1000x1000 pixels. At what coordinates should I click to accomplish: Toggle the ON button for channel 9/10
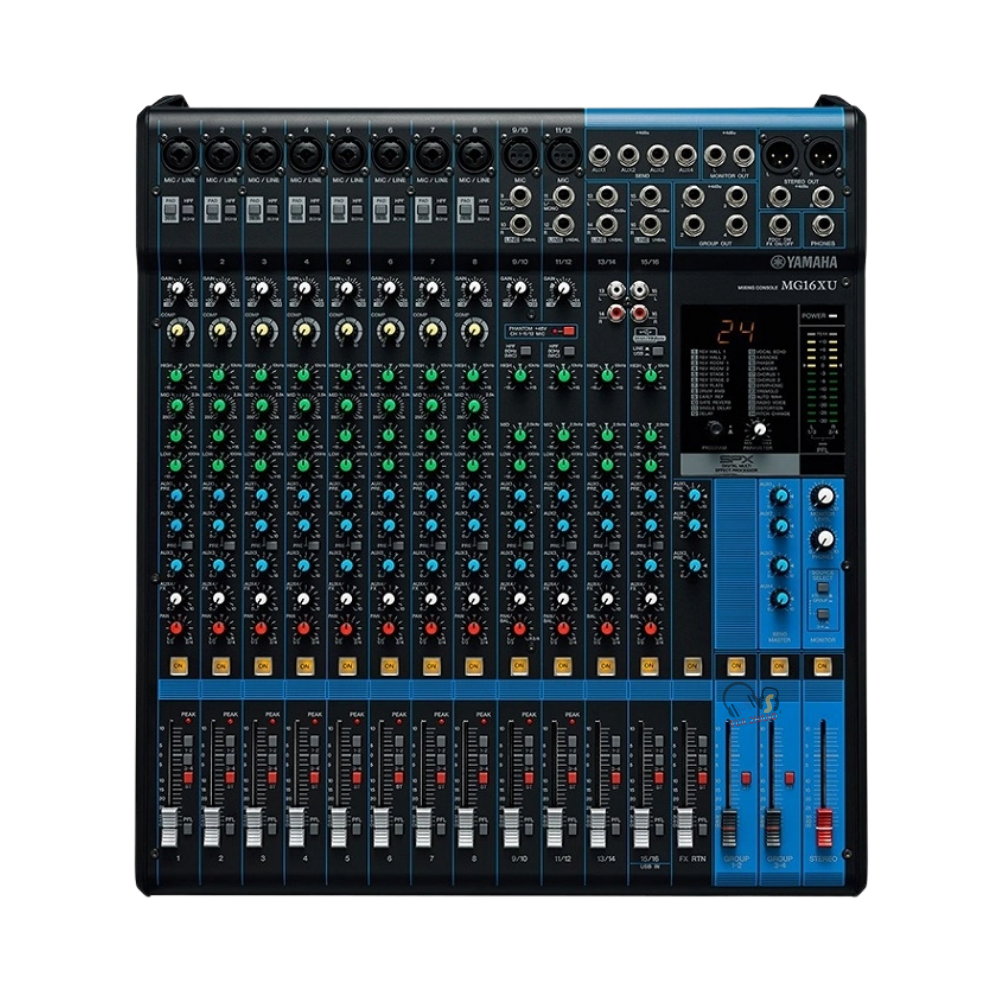519,666
